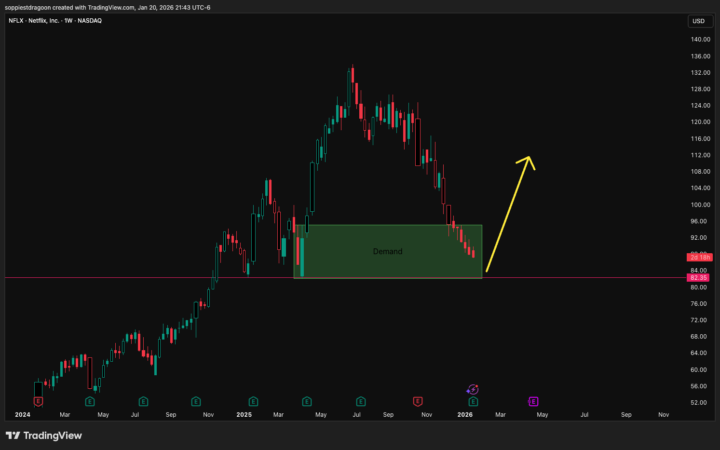Screen dimensions: 720x450
Task: Click the earnings marker left of May 2025
Action: 307,402
